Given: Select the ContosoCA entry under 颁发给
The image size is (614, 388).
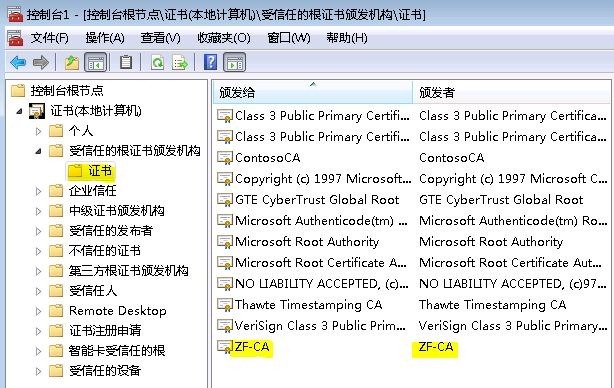Looking at the screenshot, I should (x=267, y=158).
